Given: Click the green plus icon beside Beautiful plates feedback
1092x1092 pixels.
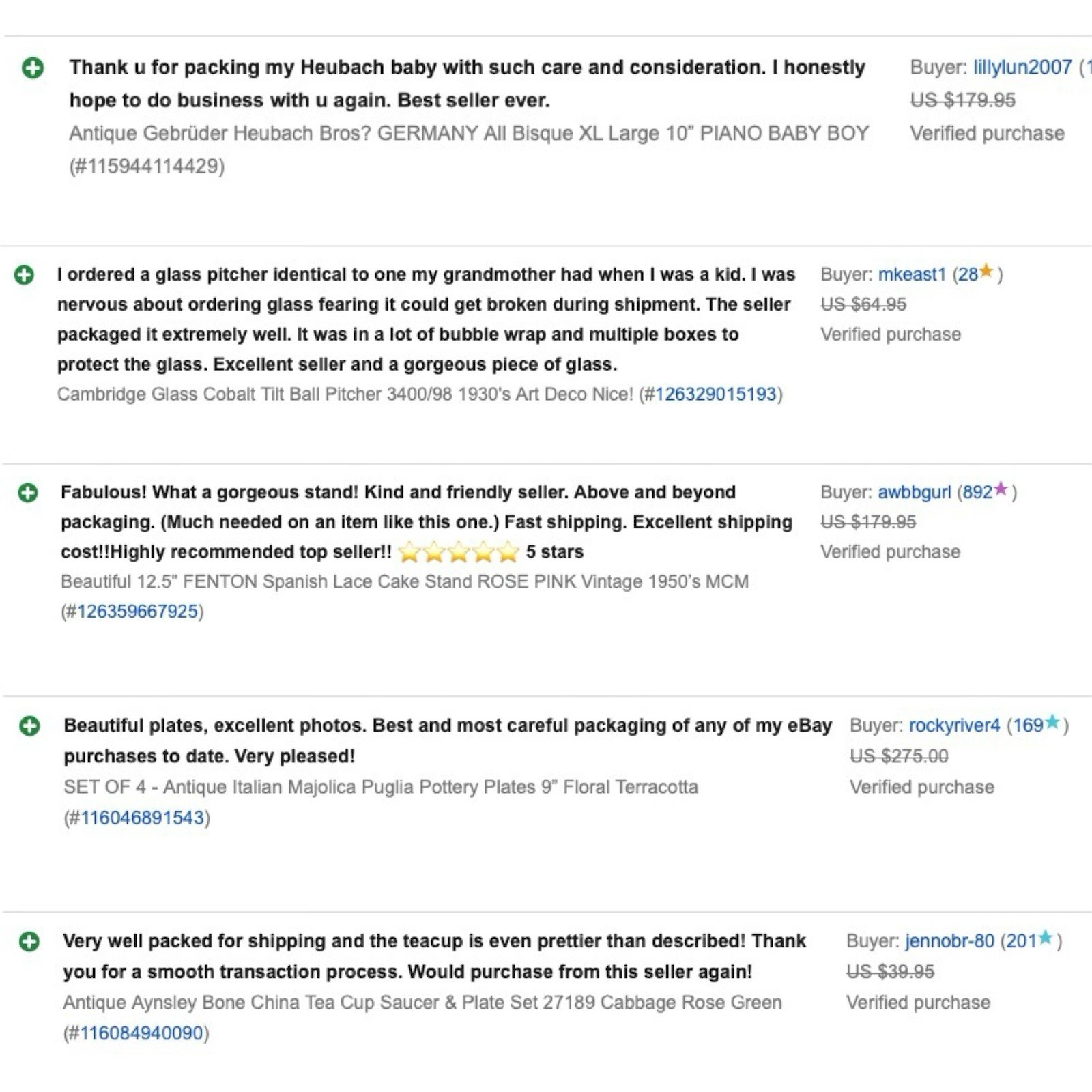Looking at the screenshot, I should click(x=30, y=725).
